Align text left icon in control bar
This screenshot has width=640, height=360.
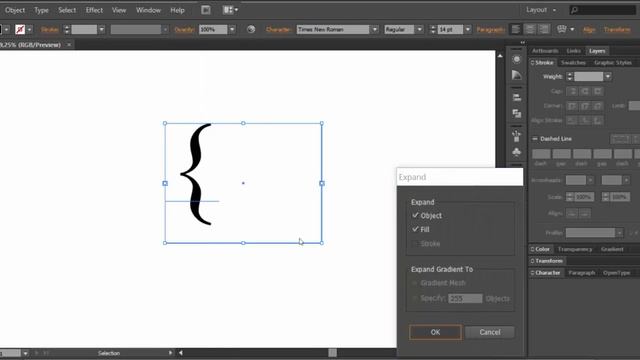(x=516, y=29)
